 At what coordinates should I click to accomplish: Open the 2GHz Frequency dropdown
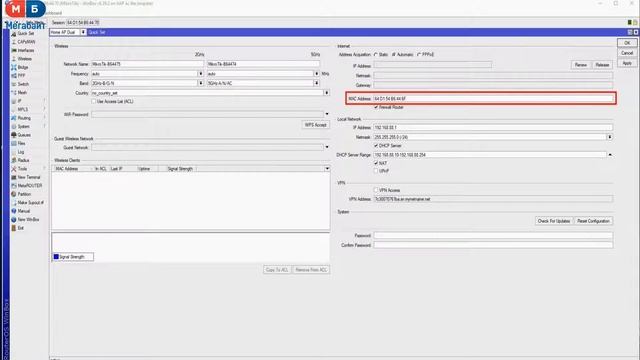pyautogui.click(x=200, y=74)
